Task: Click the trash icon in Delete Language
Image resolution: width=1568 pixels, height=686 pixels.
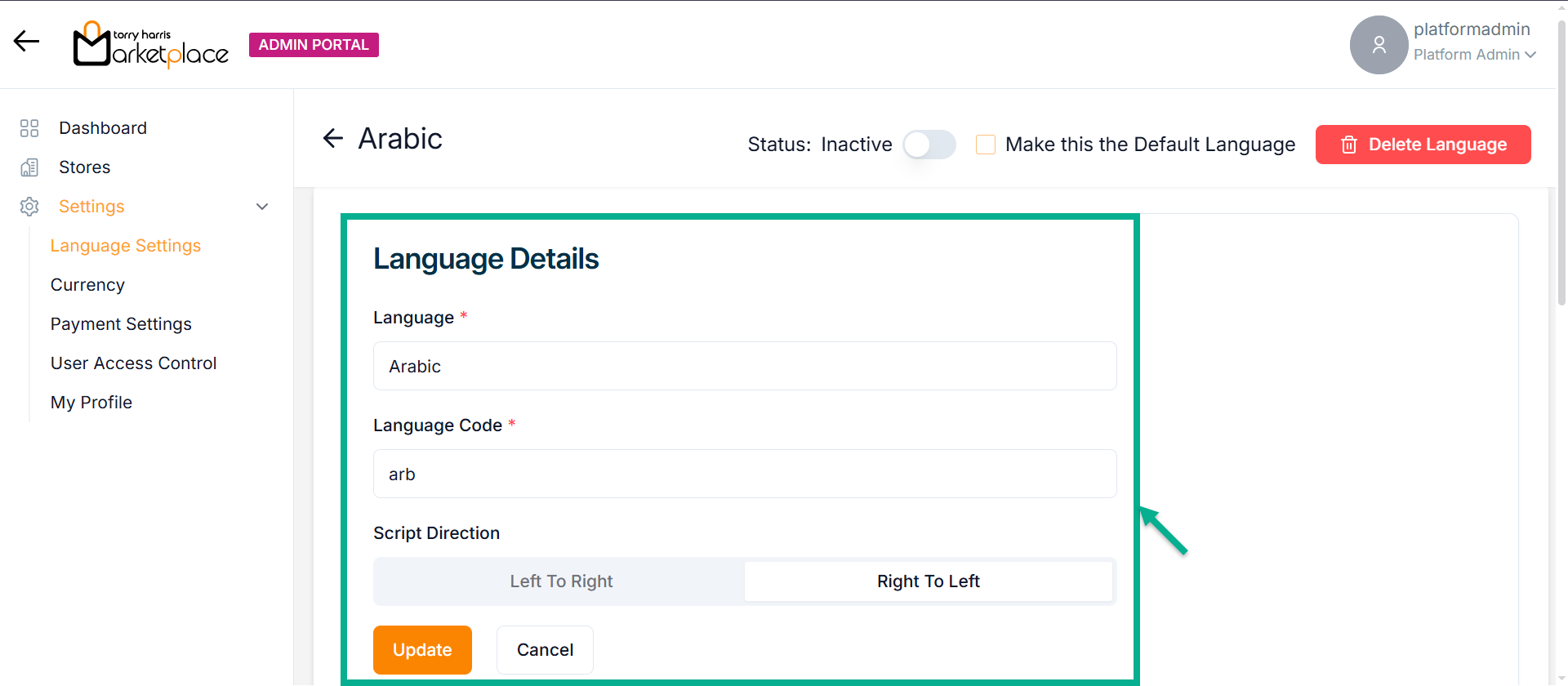Action: tap(1349, 145)
